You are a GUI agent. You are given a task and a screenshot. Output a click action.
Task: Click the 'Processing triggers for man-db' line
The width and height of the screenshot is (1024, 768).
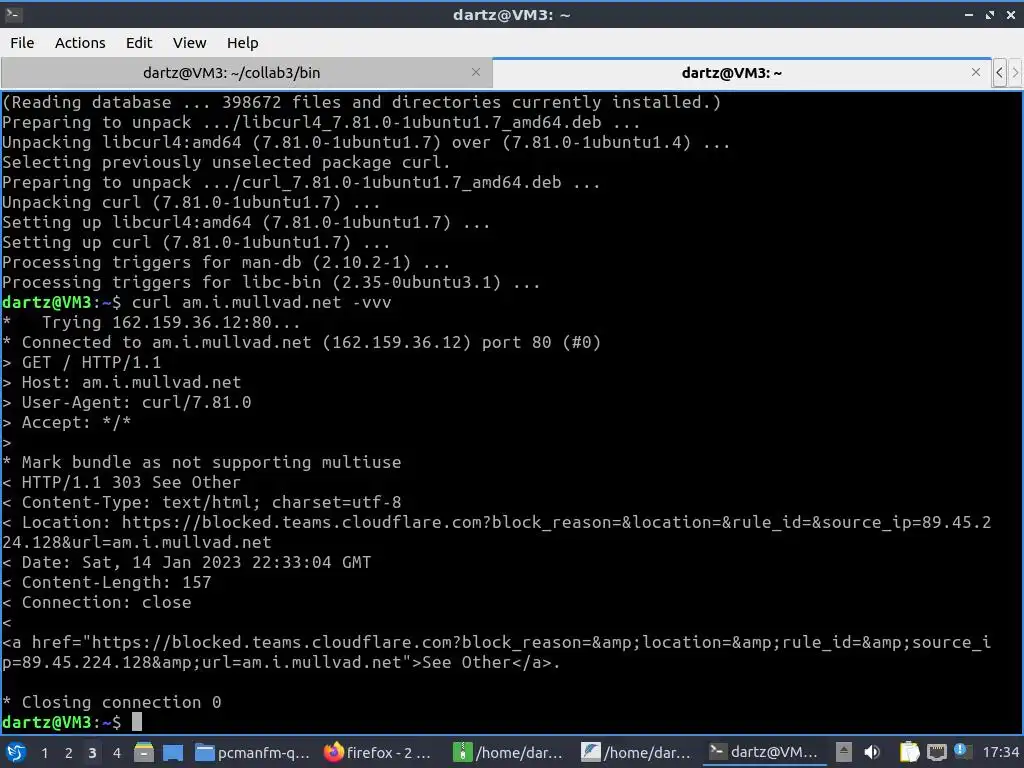[x=226, y=263]
